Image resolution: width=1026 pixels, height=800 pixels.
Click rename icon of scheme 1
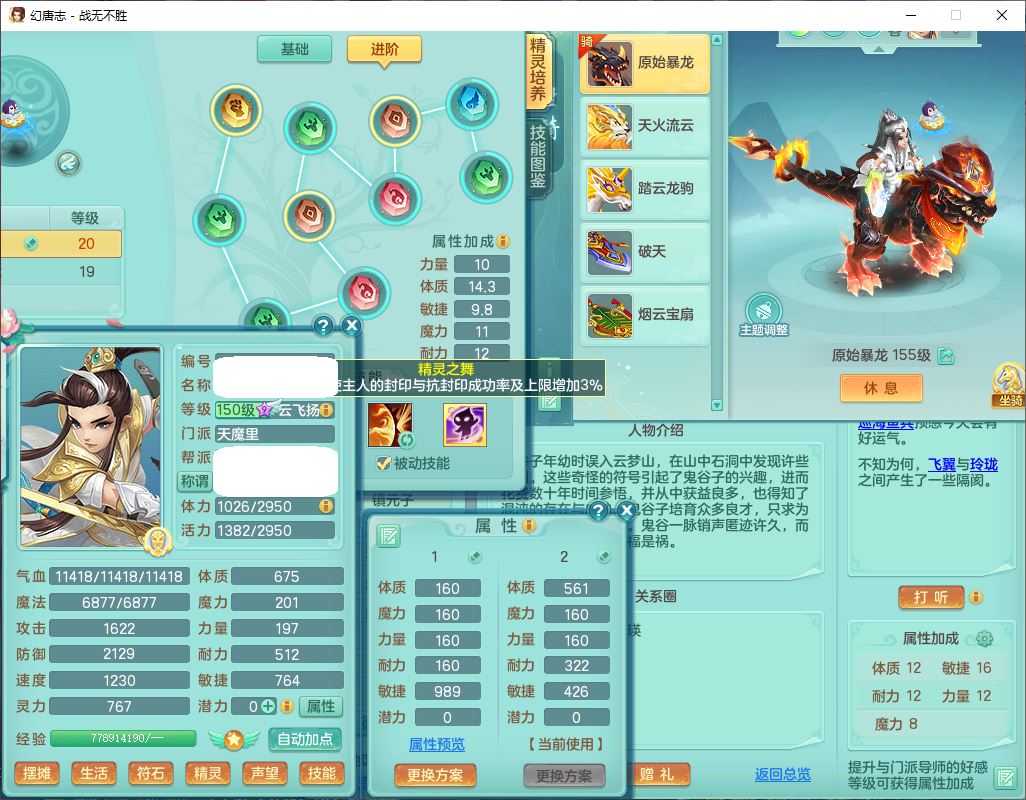[x=475, y=557]
